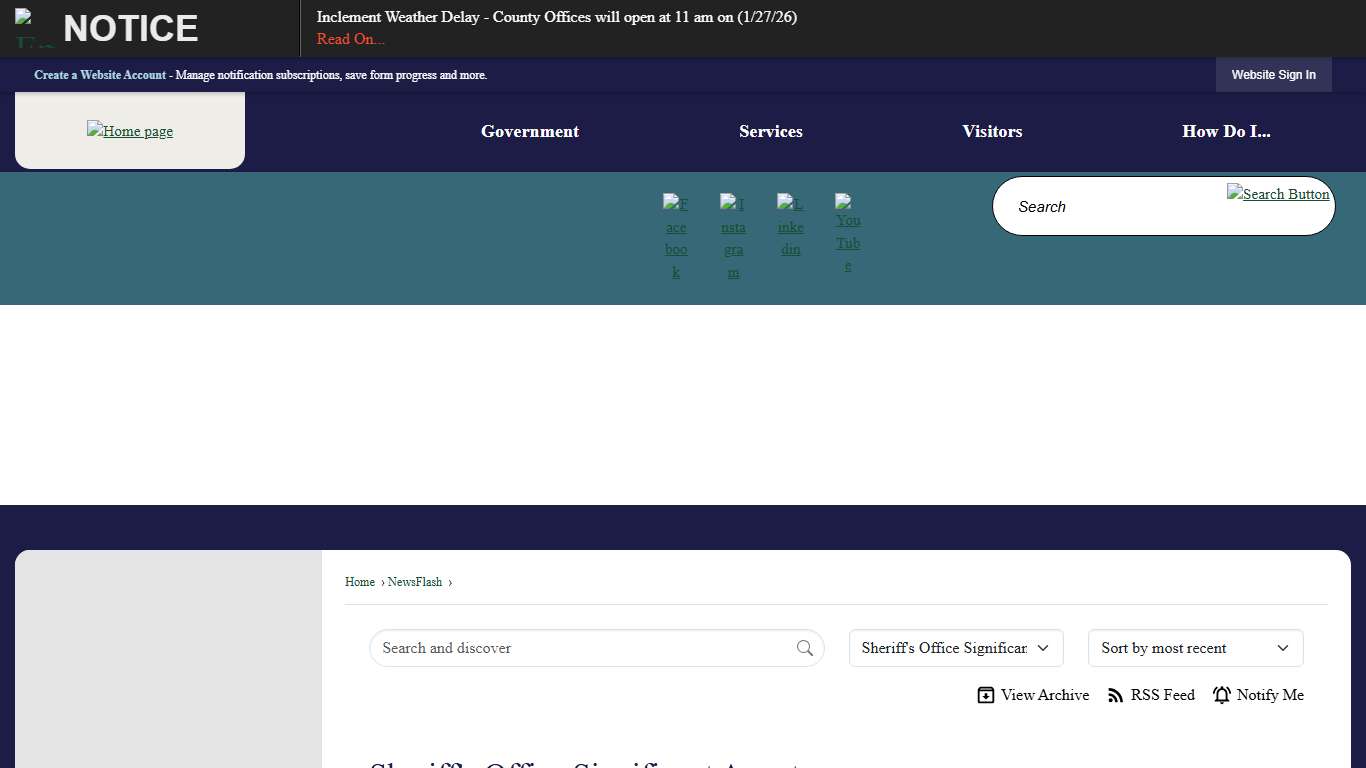Click Create a Website Account link
The width and height of the screenshot is (1366, 768).
(x=100, y=75)
